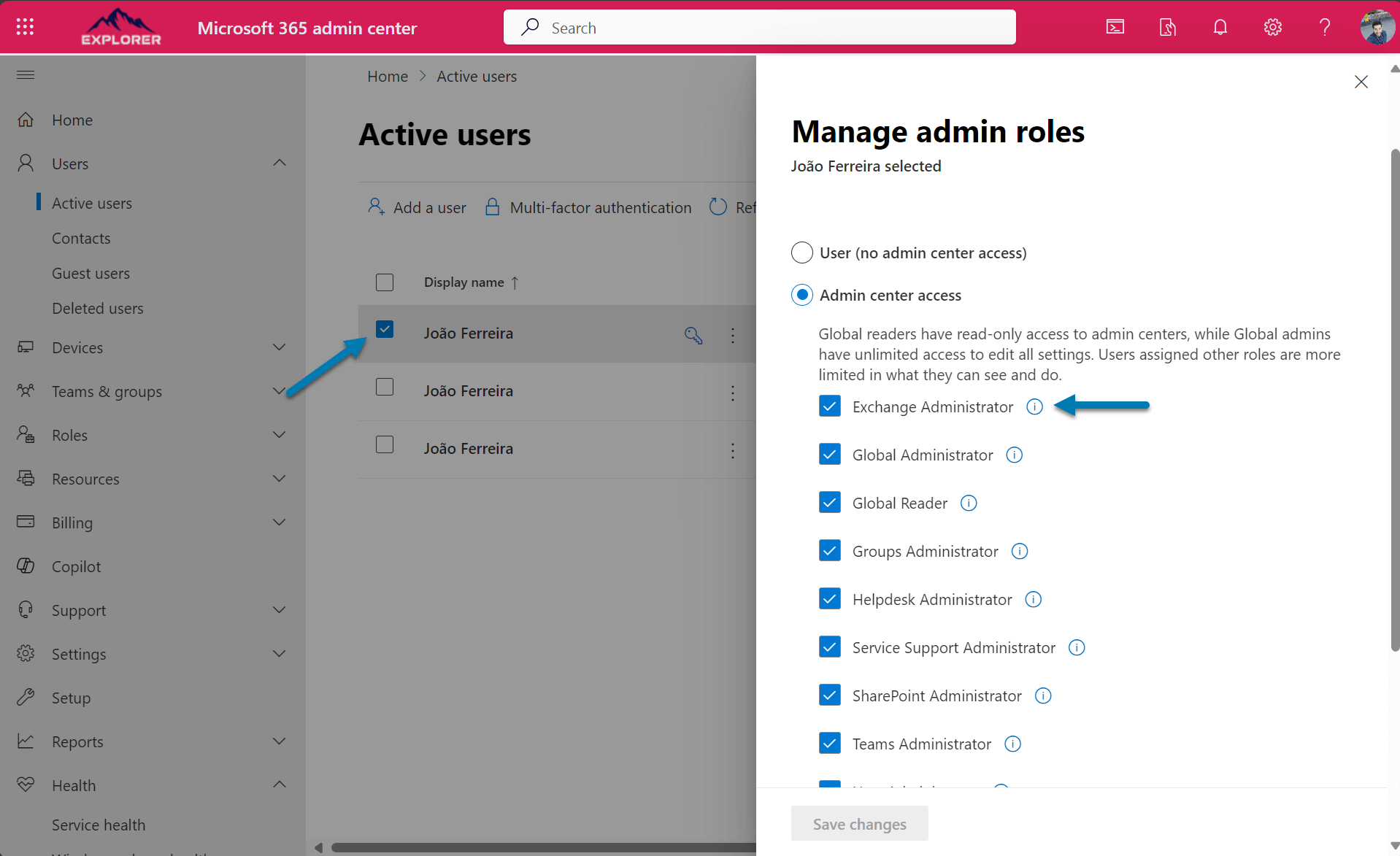This screenshot has height=856, width=1400.
Task: View info for SharePoint Administrator role
Action: click(1043, 695)
